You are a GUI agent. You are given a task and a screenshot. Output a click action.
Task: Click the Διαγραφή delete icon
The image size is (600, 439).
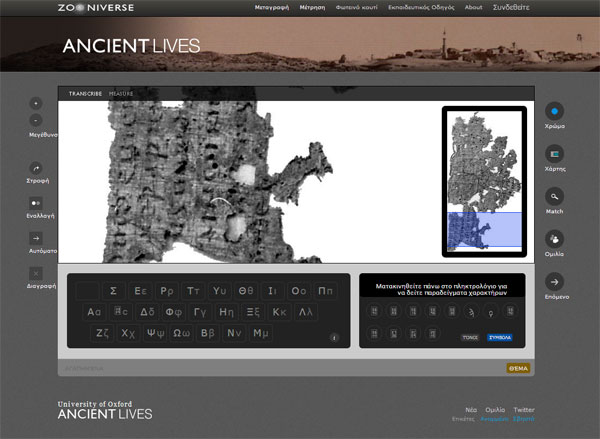(36, 273)
